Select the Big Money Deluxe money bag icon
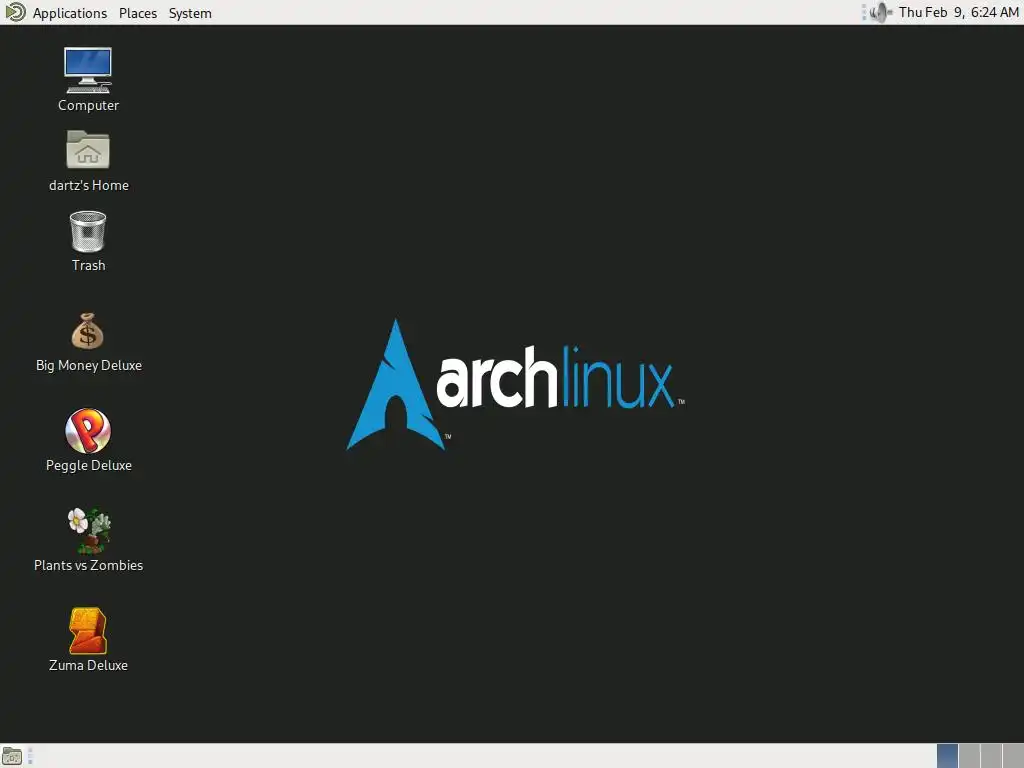The height and width of the screenshot is (768, 1024). click(x=88, y=330)
